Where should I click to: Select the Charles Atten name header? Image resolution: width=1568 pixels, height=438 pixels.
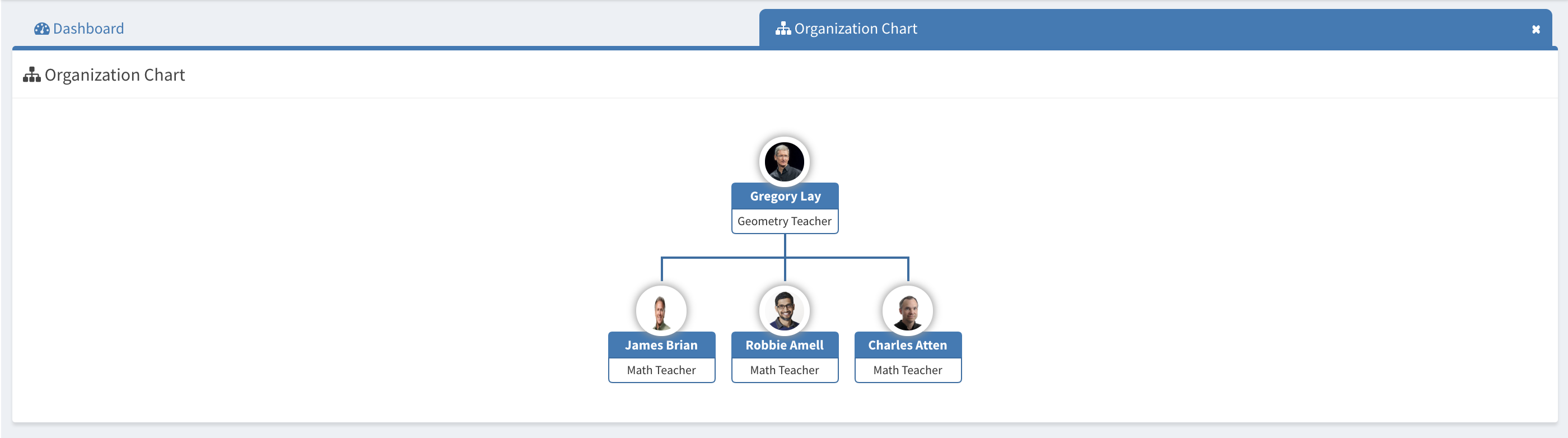click(x=908, y=345)
